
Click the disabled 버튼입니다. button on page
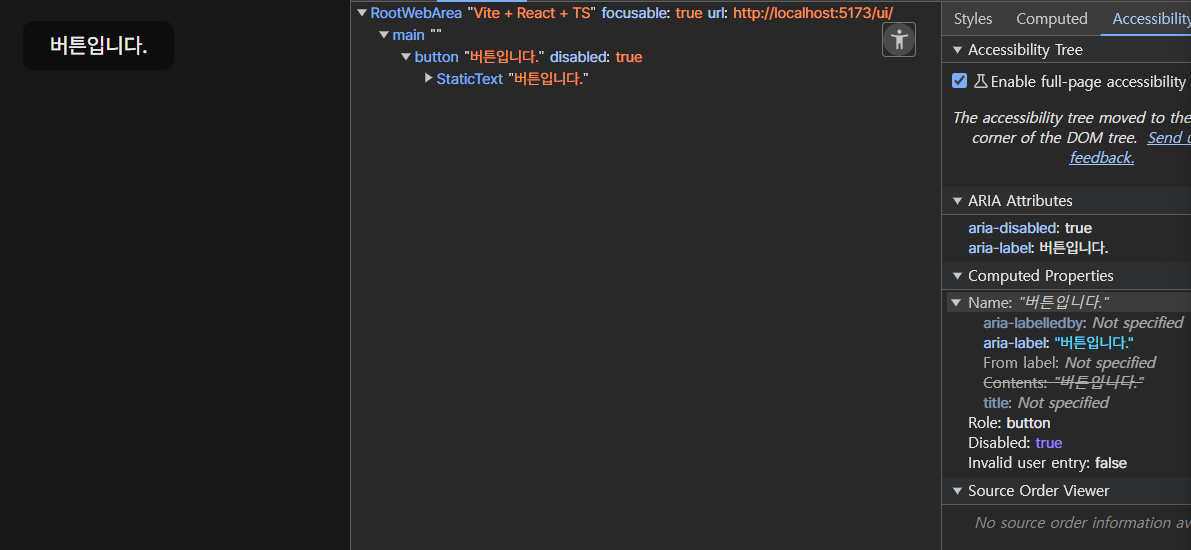[98, 46]
